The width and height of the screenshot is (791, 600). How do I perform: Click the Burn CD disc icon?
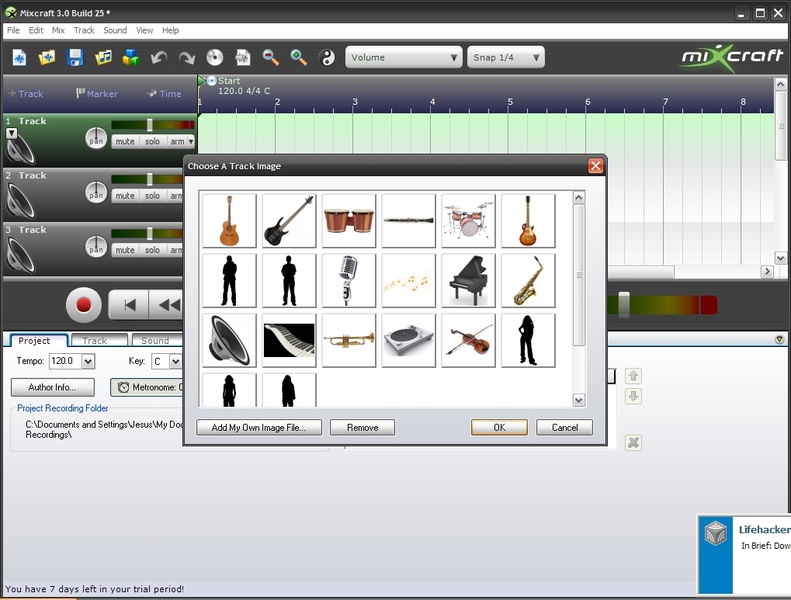click(x=215, y=57)
